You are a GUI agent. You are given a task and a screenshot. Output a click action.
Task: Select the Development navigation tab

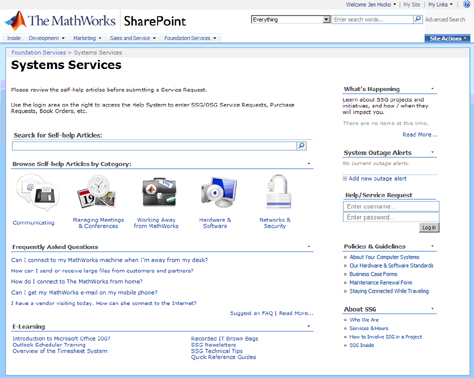click(44, 38)
